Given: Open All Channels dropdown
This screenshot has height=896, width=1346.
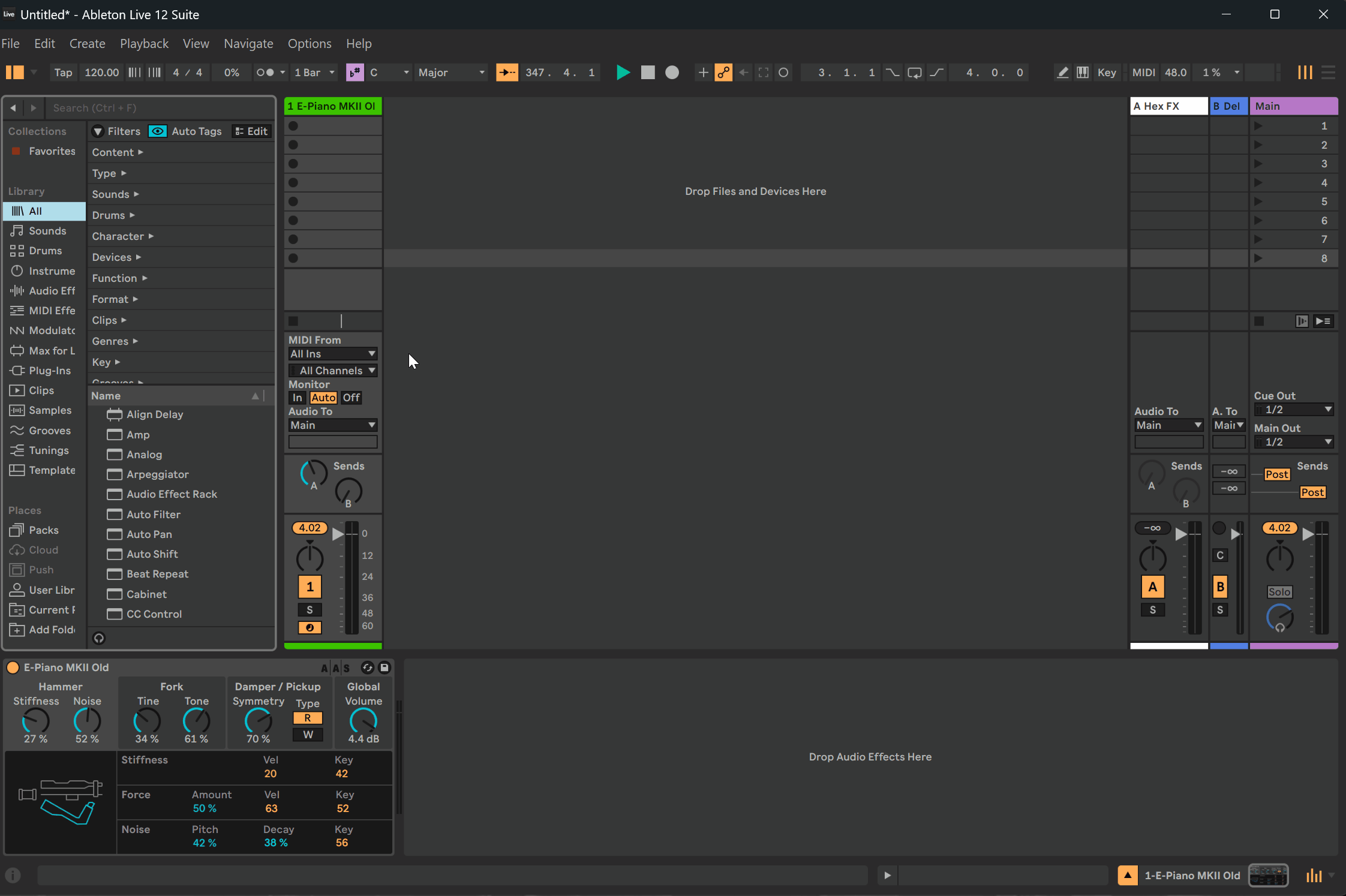Looking at the screenshot, I should point(333,371).
